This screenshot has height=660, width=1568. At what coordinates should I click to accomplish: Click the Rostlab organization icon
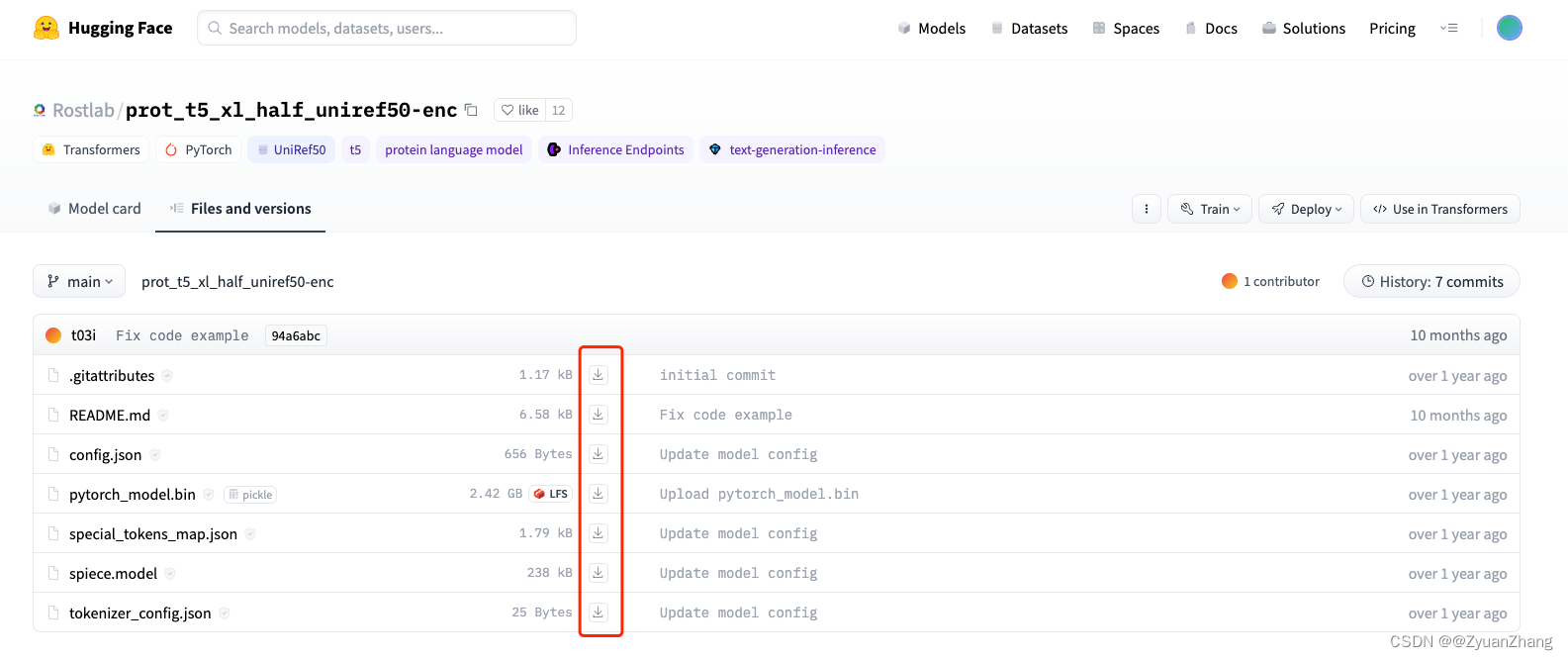click(x=40, y=110)
